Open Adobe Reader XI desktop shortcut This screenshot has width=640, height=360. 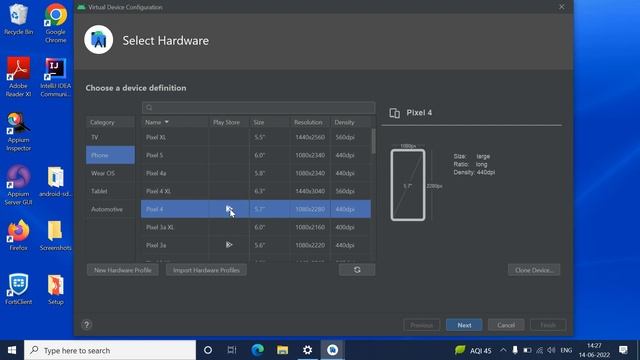[18, 76]
